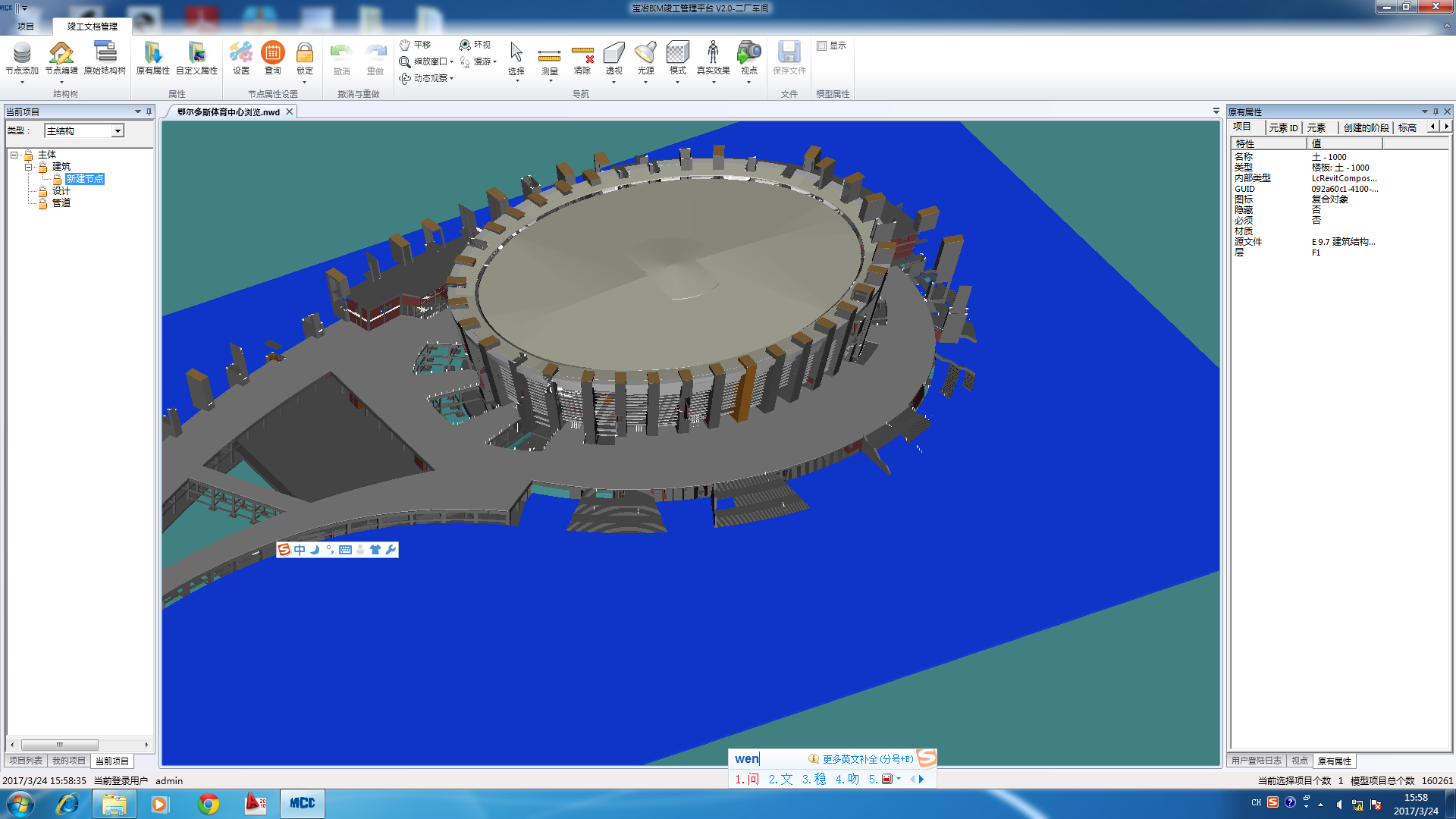Activate the 漫游 walk tool
1456x819 pixels.
475,61
